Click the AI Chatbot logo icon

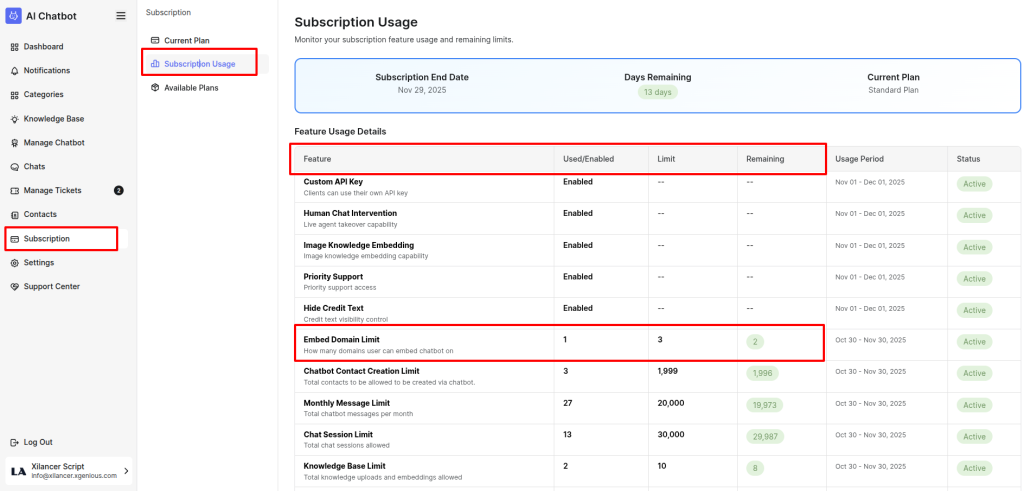click(x=14, y=15)
